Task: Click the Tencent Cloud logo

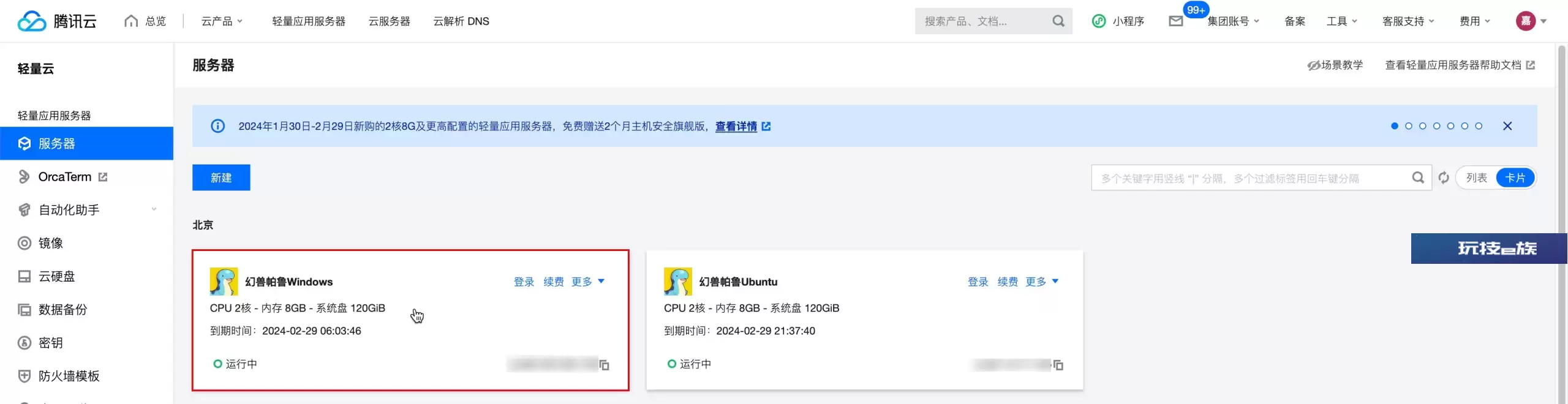Action: tap(57, 21)
